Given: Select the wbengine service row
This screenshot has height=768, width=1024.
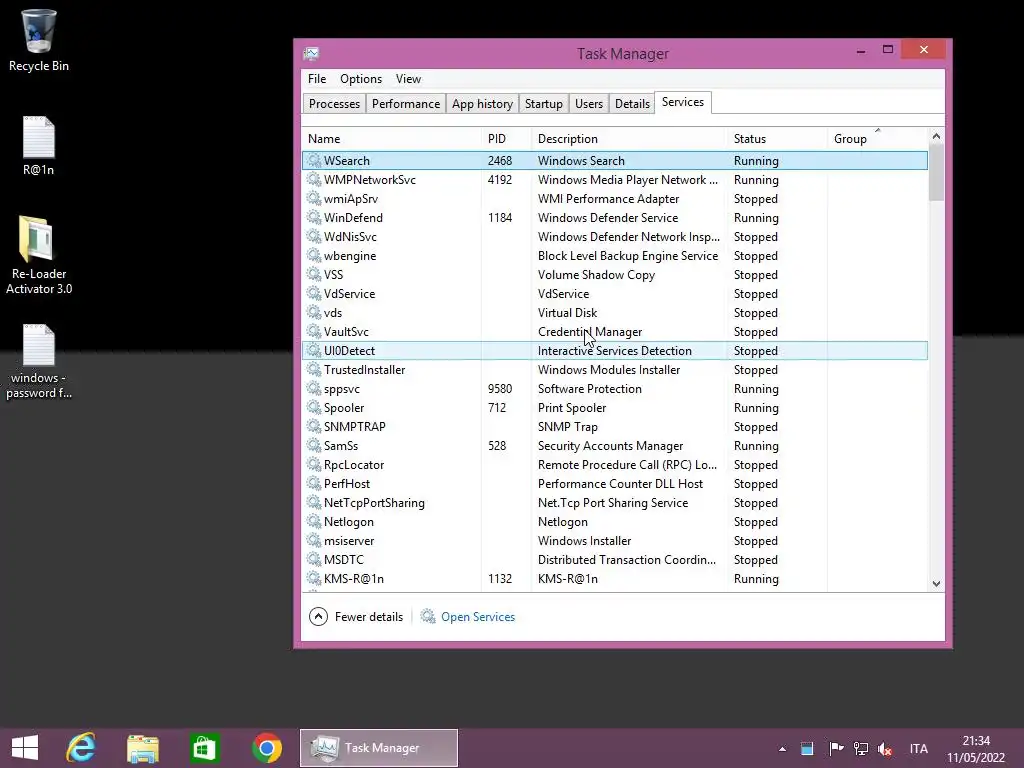Looking at the screenshot, I should click(x=615, y=255).
